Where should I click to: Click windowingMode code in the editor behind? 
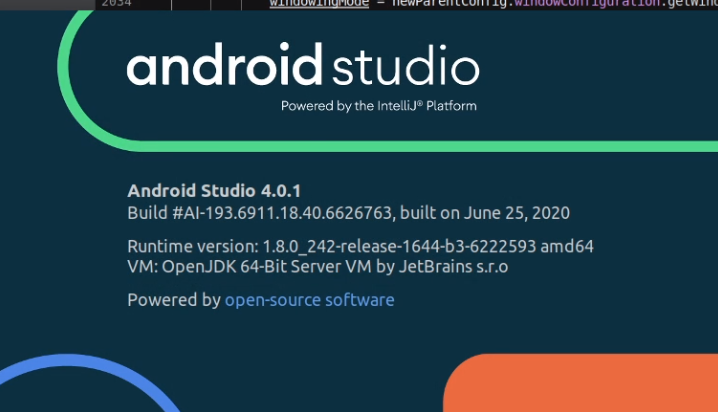[319, 4]
